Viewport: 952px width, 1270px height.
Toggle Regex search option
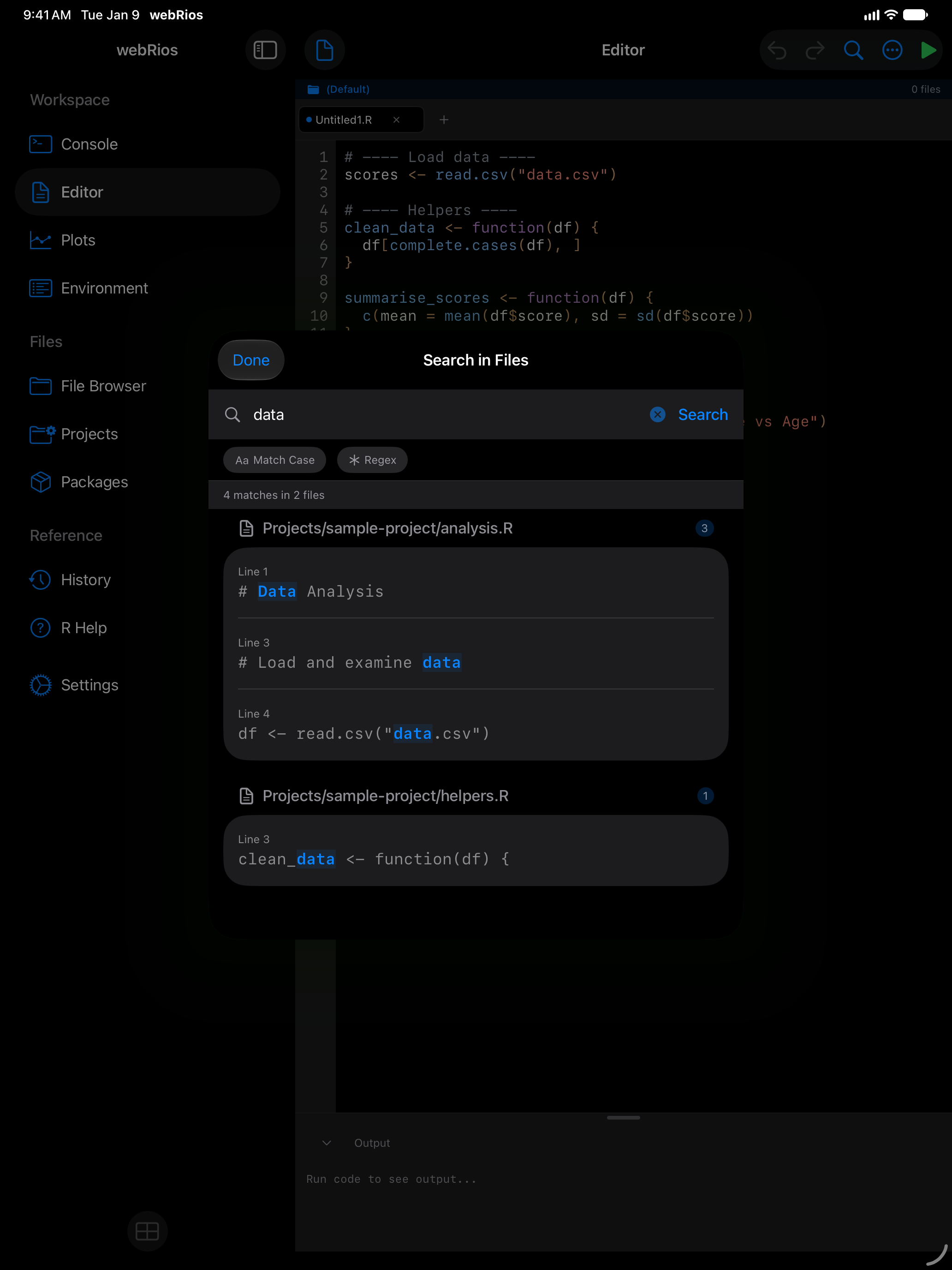(x=372, y=460)
